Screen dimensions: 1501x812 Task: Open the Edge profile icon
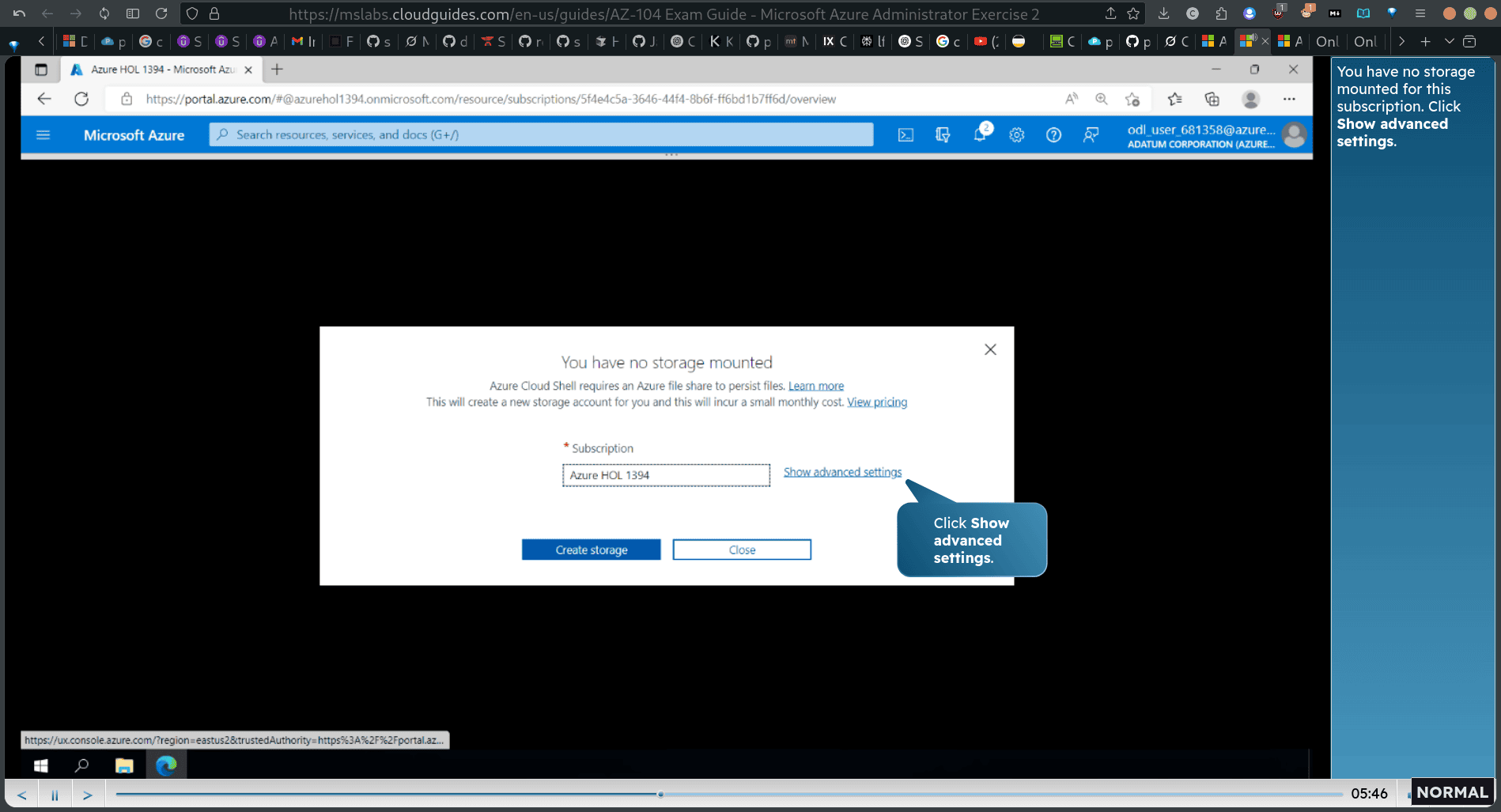[1250, 99]
